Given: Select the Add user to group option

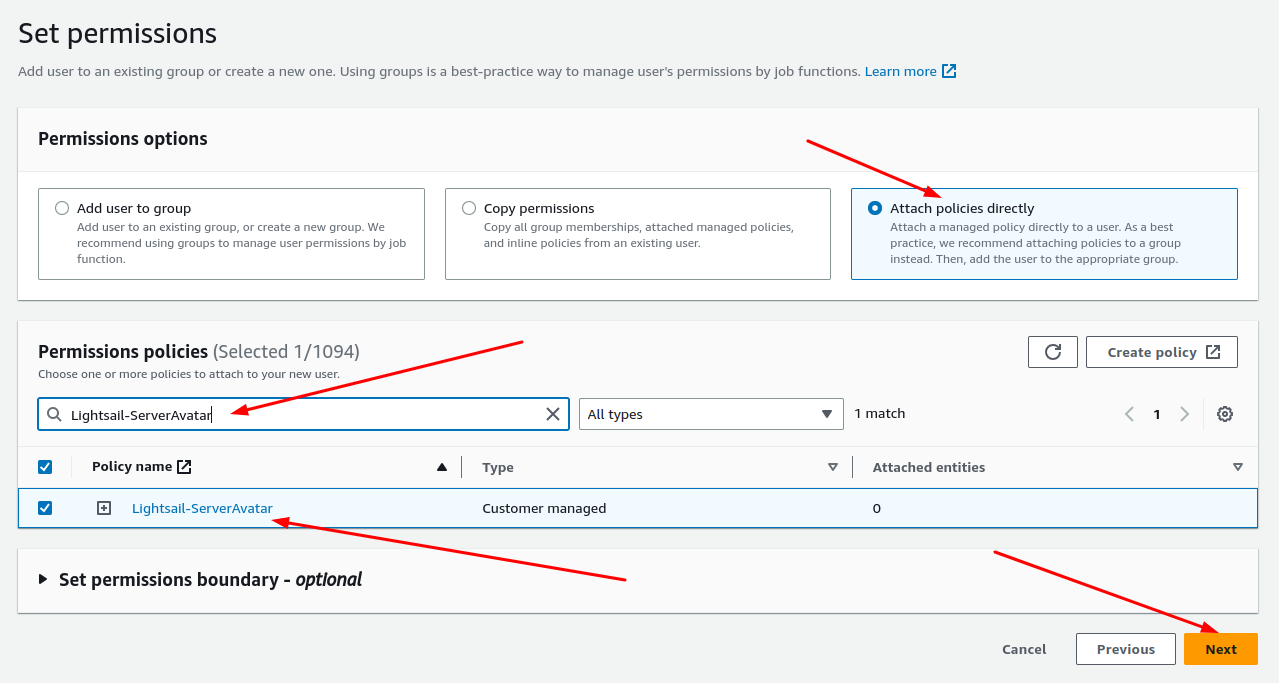Looking at the screenshot, I should (x=62, y=208).
